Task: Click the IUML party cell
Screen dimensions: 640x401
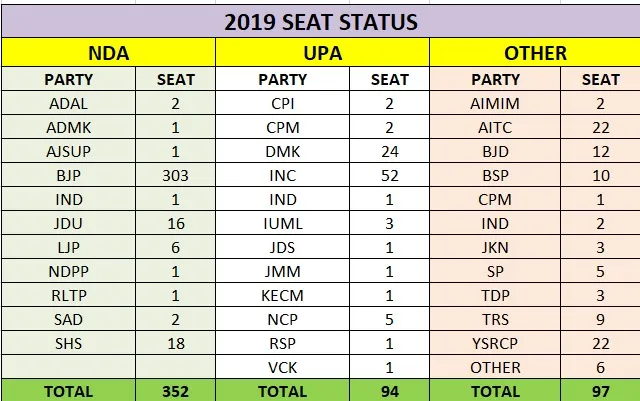Action: 283,223
